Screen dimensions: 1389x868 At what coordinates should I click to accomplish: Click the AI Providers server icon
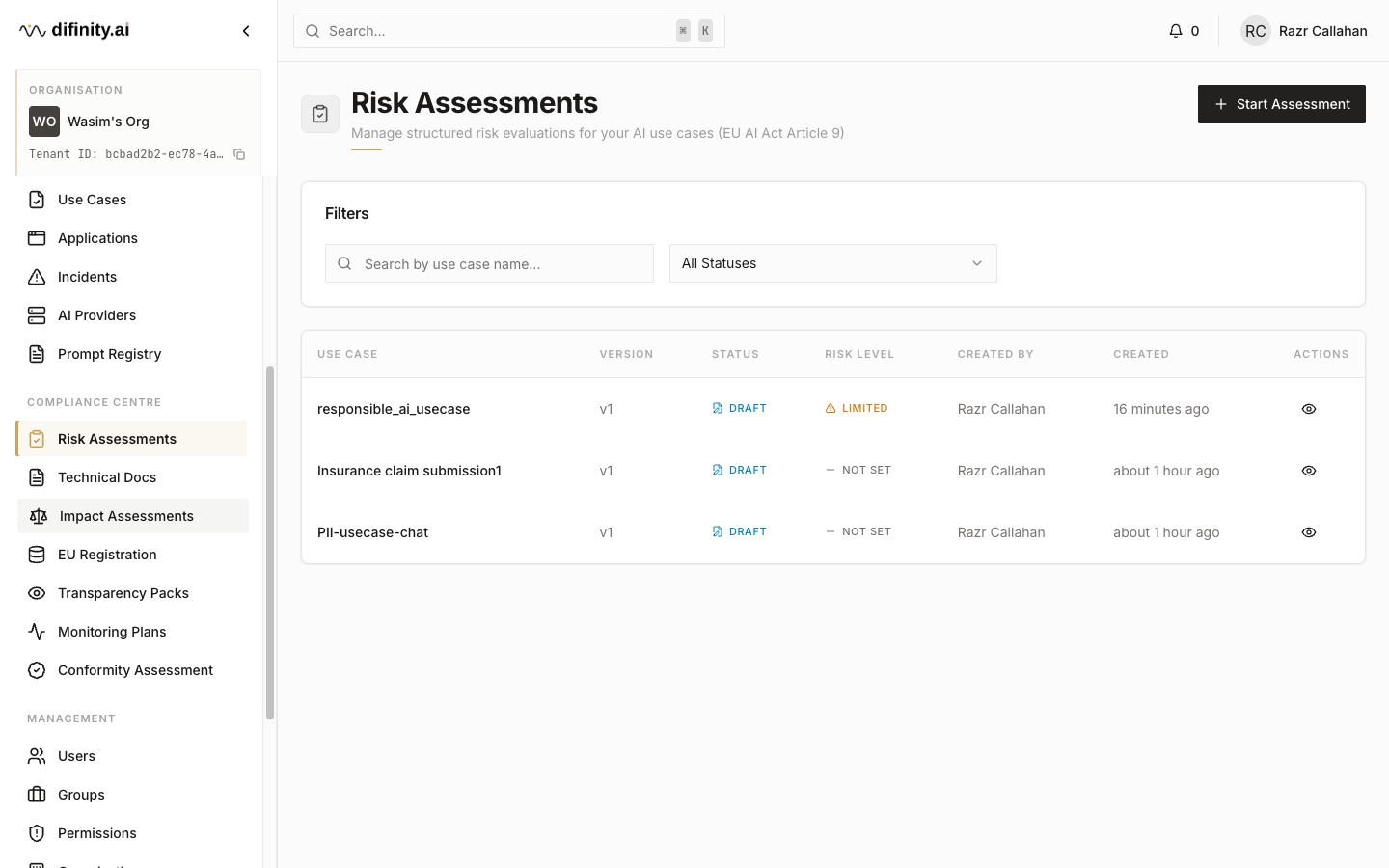37,315
